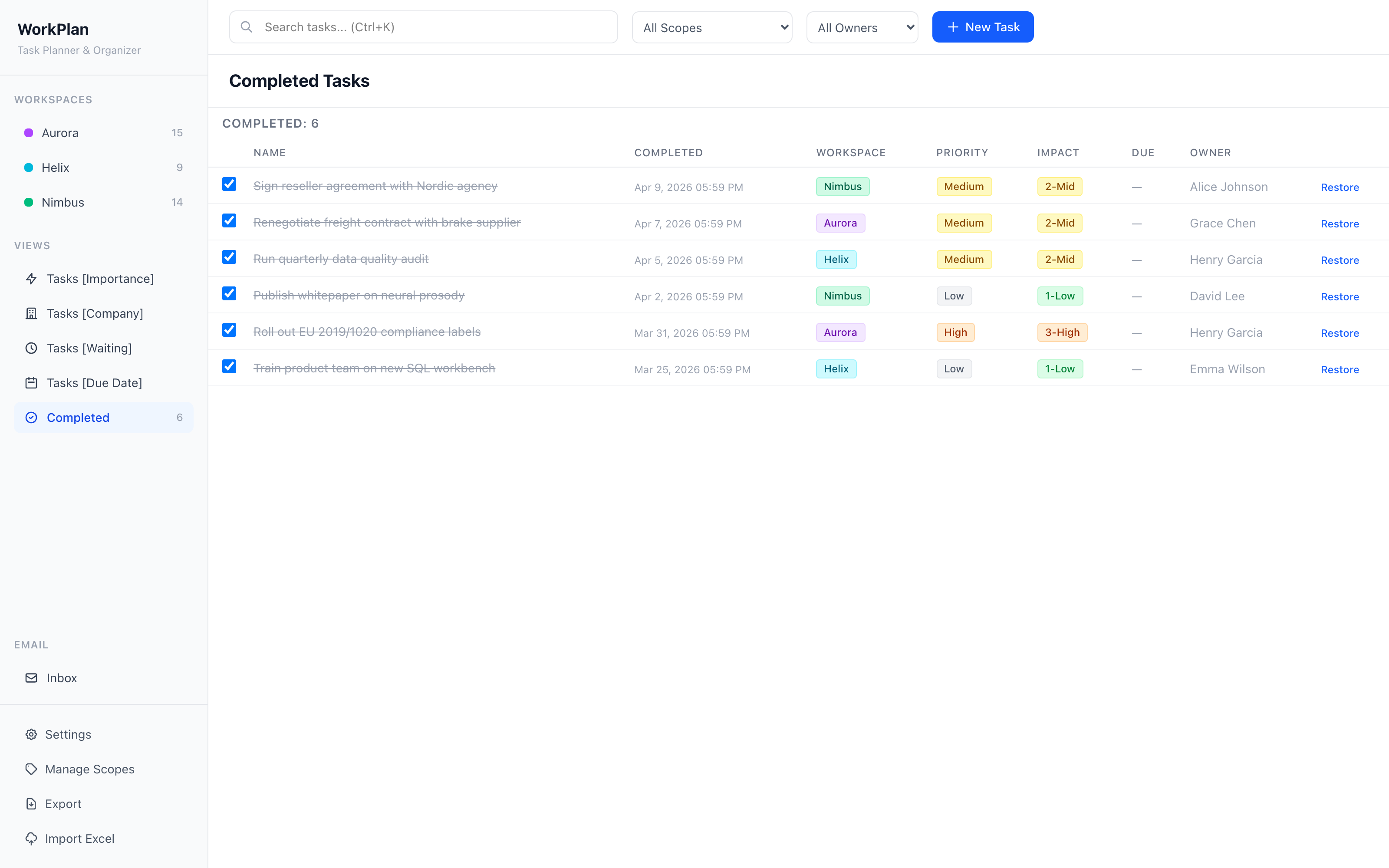The image size is (1389, 868).
Task: Uncheck the Publish whitepaper on neural prosody task
Action: pos(229,294)
